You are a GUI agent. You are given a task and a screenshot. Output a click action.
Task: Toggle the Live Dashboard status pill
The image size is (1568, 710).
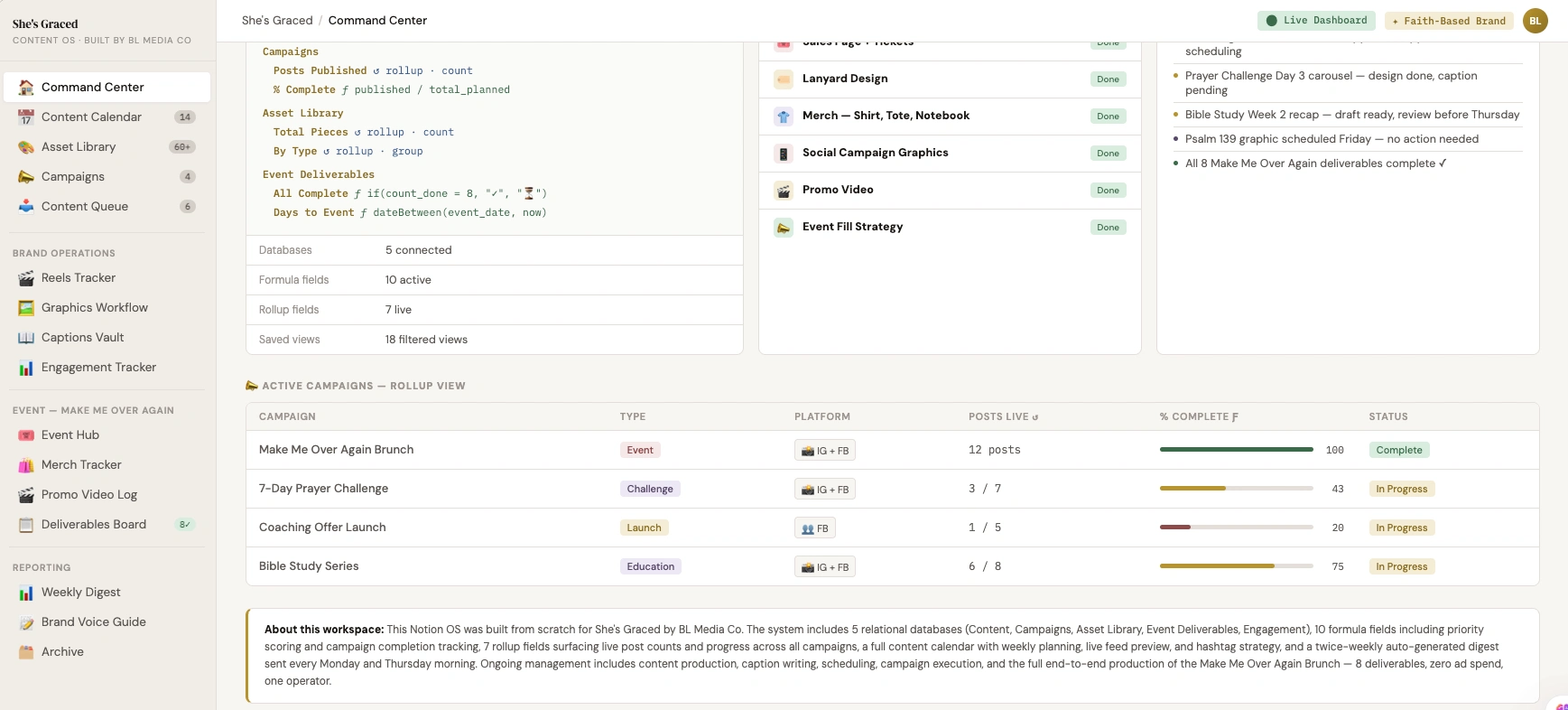click(x=1316, y=21)
